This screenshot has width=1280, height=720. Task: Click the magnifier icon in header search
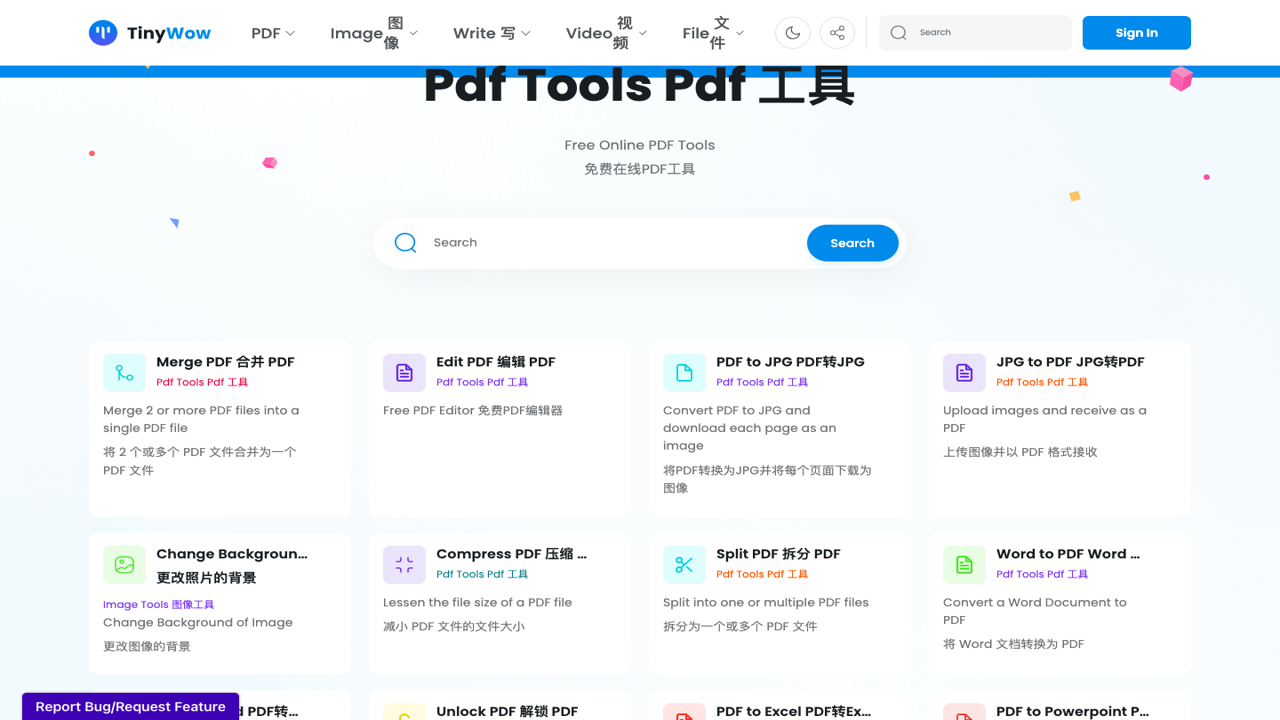[898, 33]
